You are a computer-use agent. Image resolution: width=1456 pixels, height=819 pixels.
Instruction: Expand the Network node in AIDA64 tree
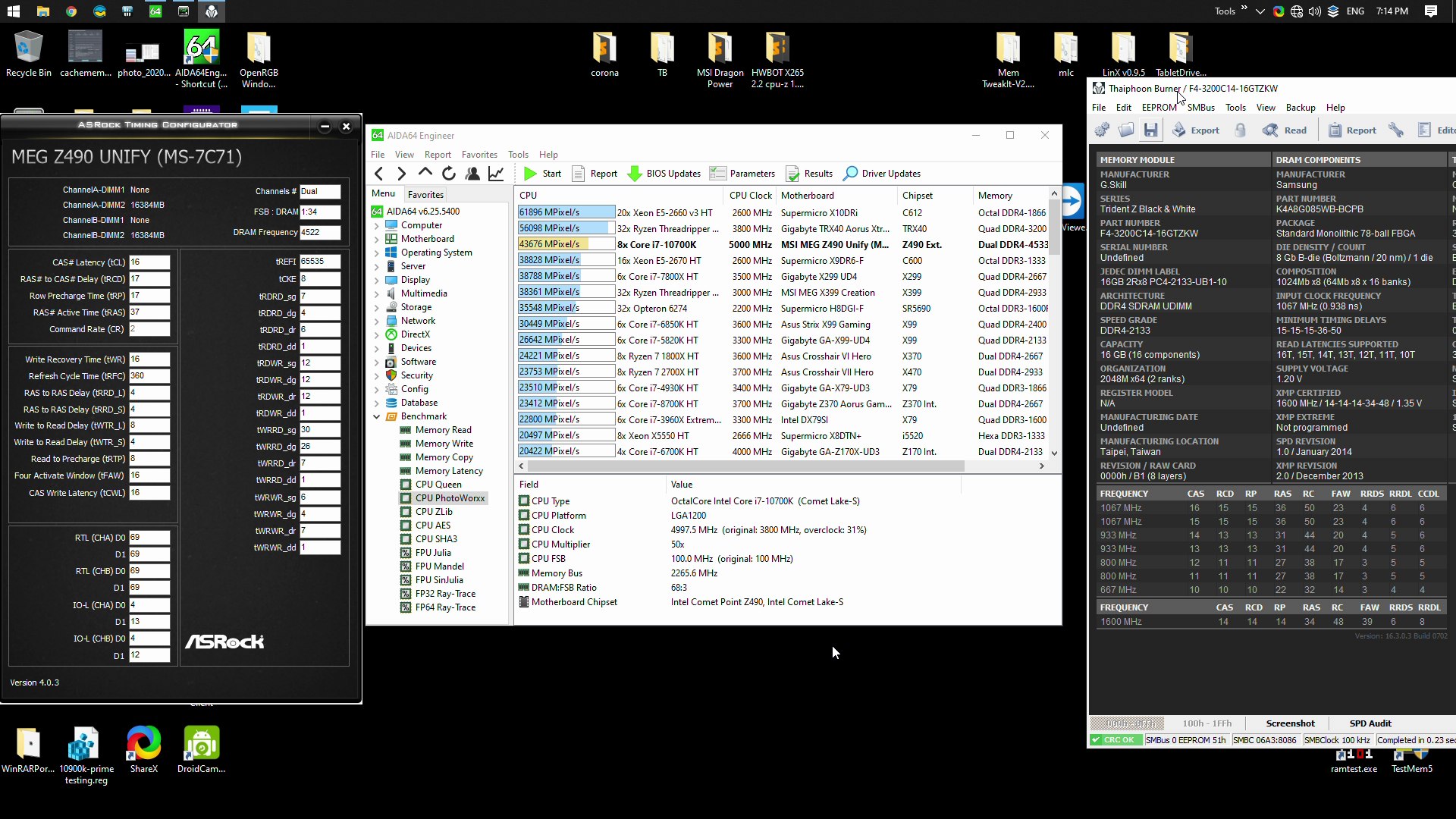[376, 322]
